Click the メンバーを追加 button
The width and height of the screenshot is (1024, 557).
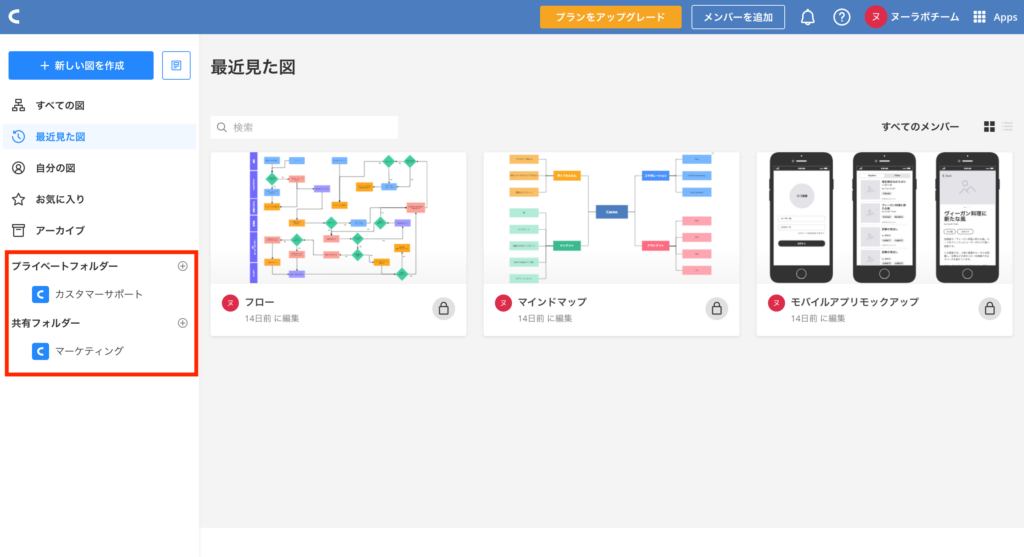pyautogui.click(x=737, y=17)
